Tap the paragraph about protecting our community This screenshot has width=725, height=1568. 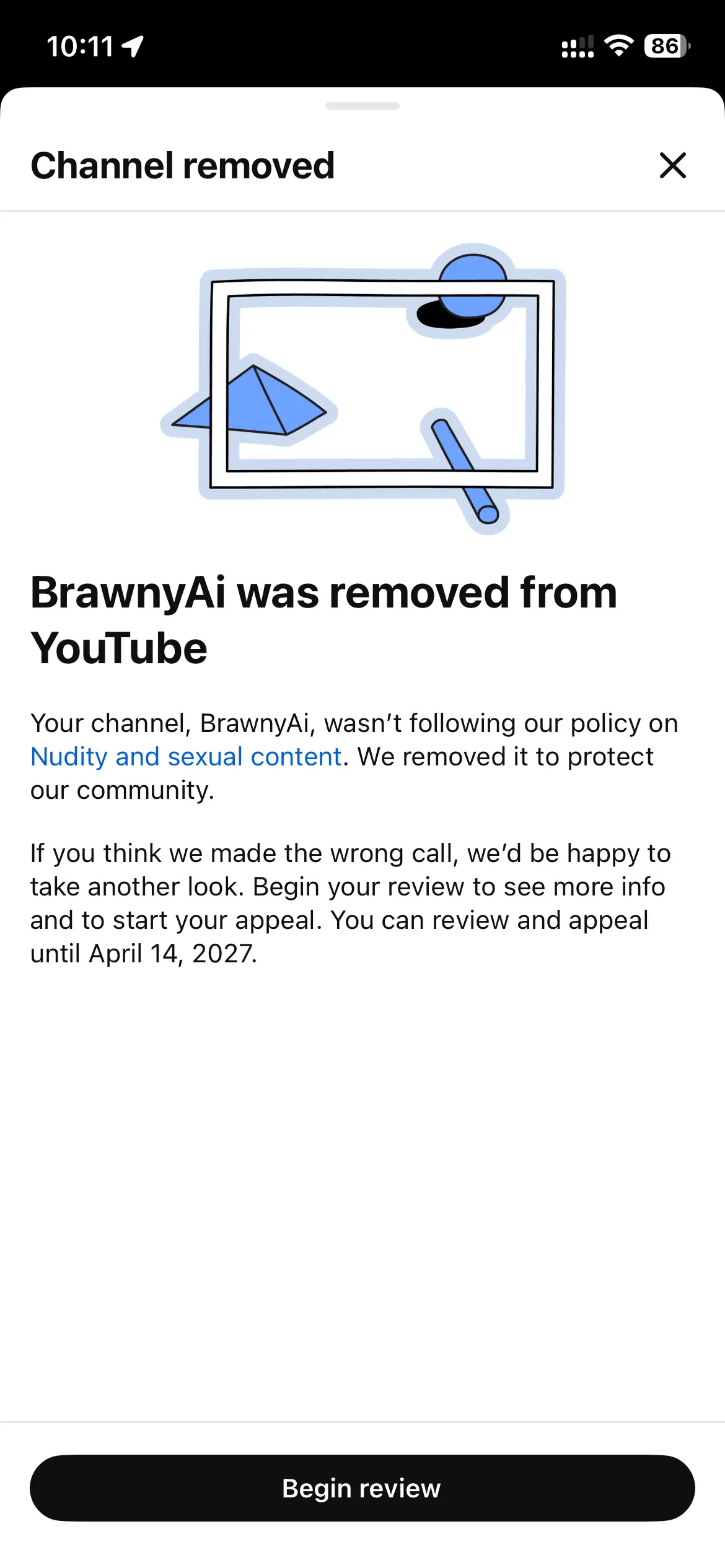pyautogui.click(x=354, y=757)
